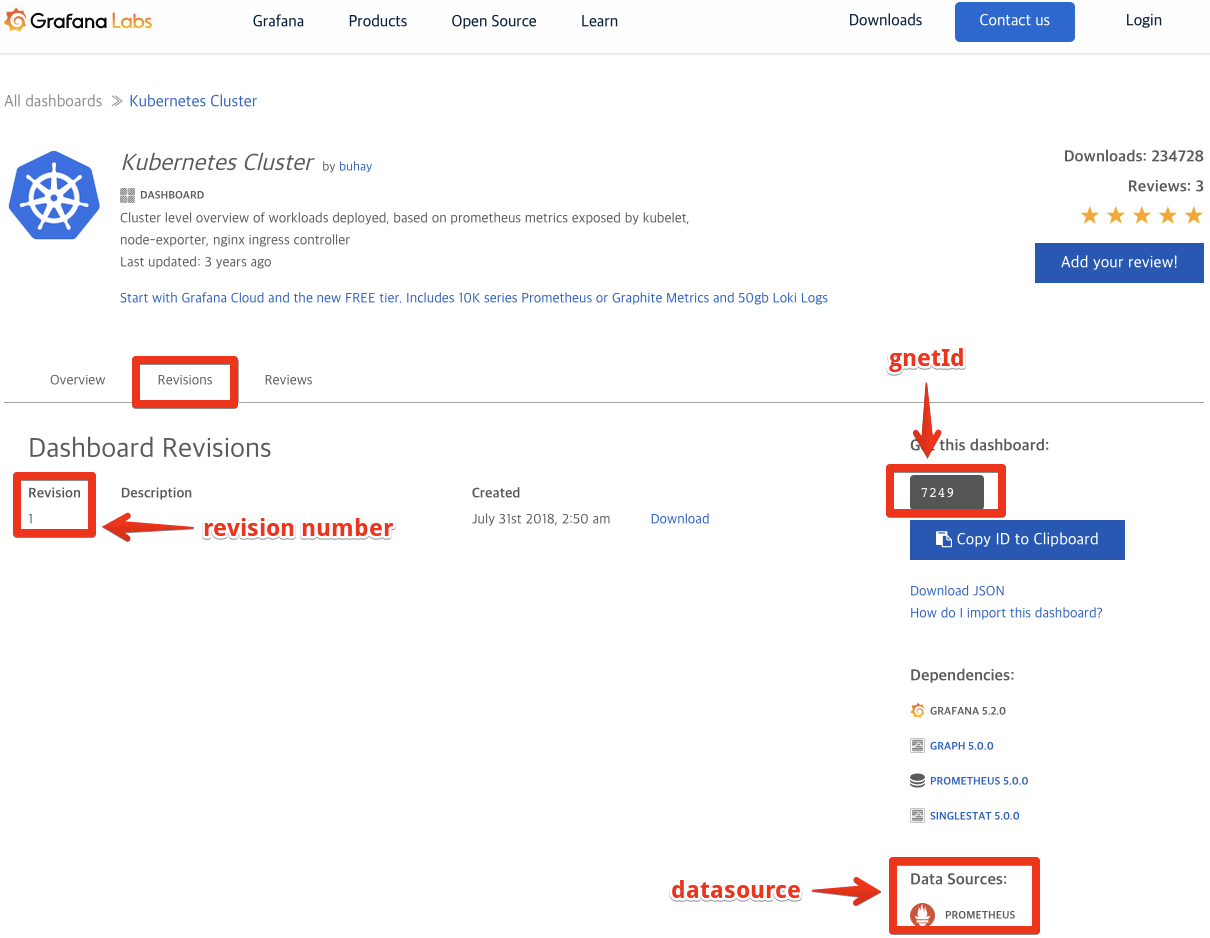Click Last updated: 3 years ago text
This screenshot has width=1210, height=938.
click(x=195, y=262)
